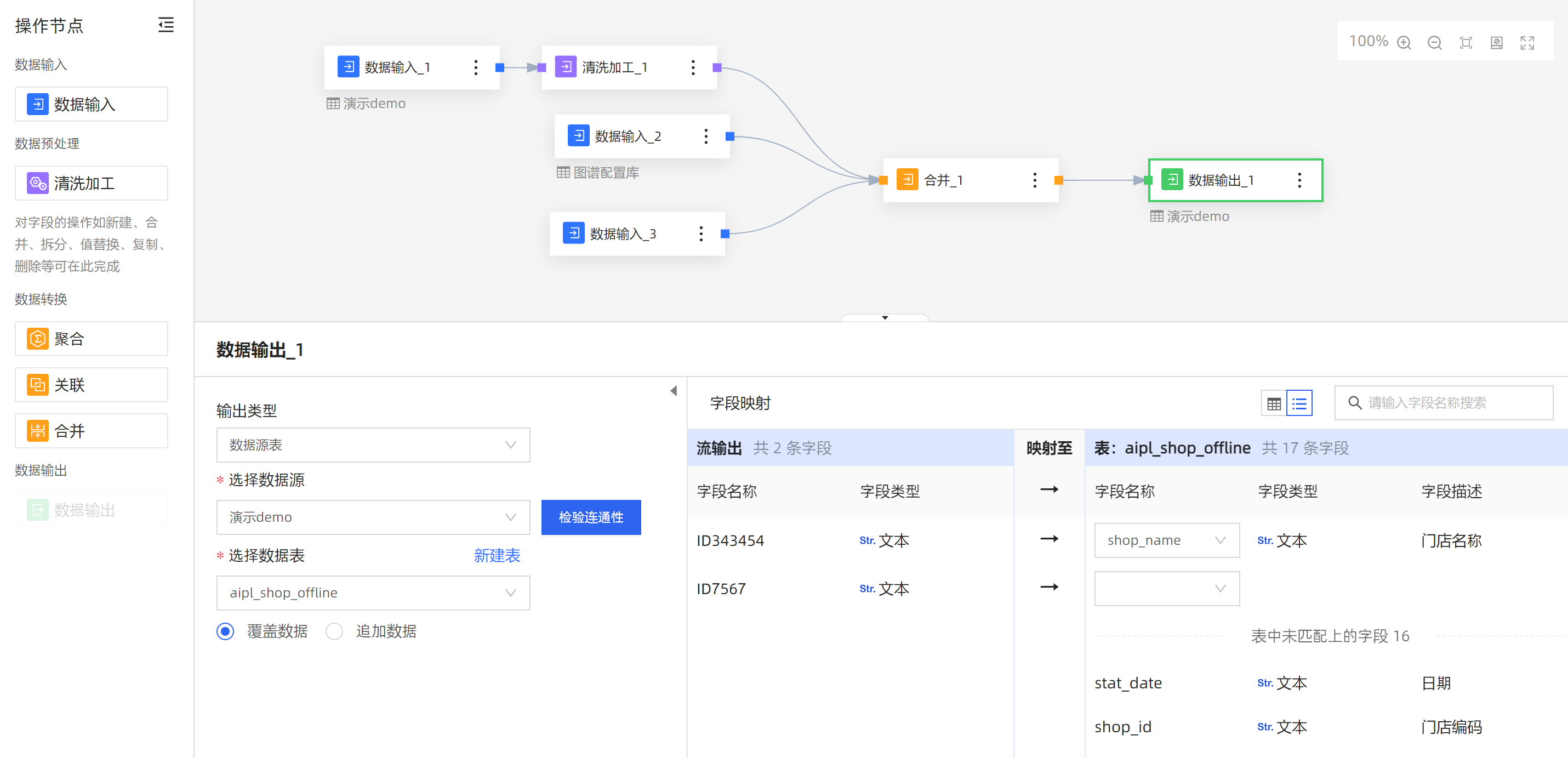1568x758 pixels.
Task: Open the empty mapping dropdown for ID7567
Action: coord(1167,589)
